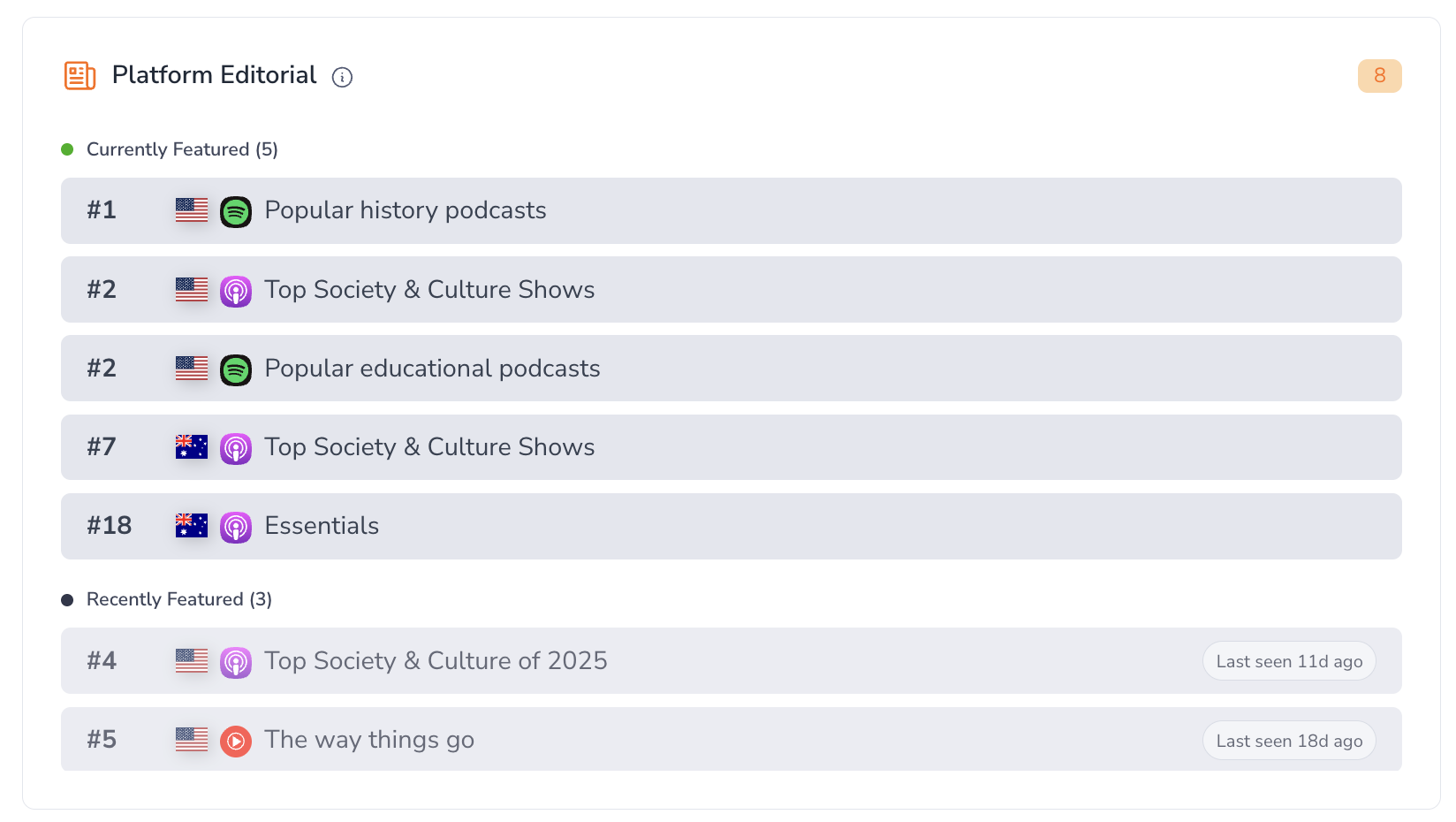Screen dimensions: 1456x822
Task: Click the orange newspaper icon in header
Action: [x=80, y=76]
